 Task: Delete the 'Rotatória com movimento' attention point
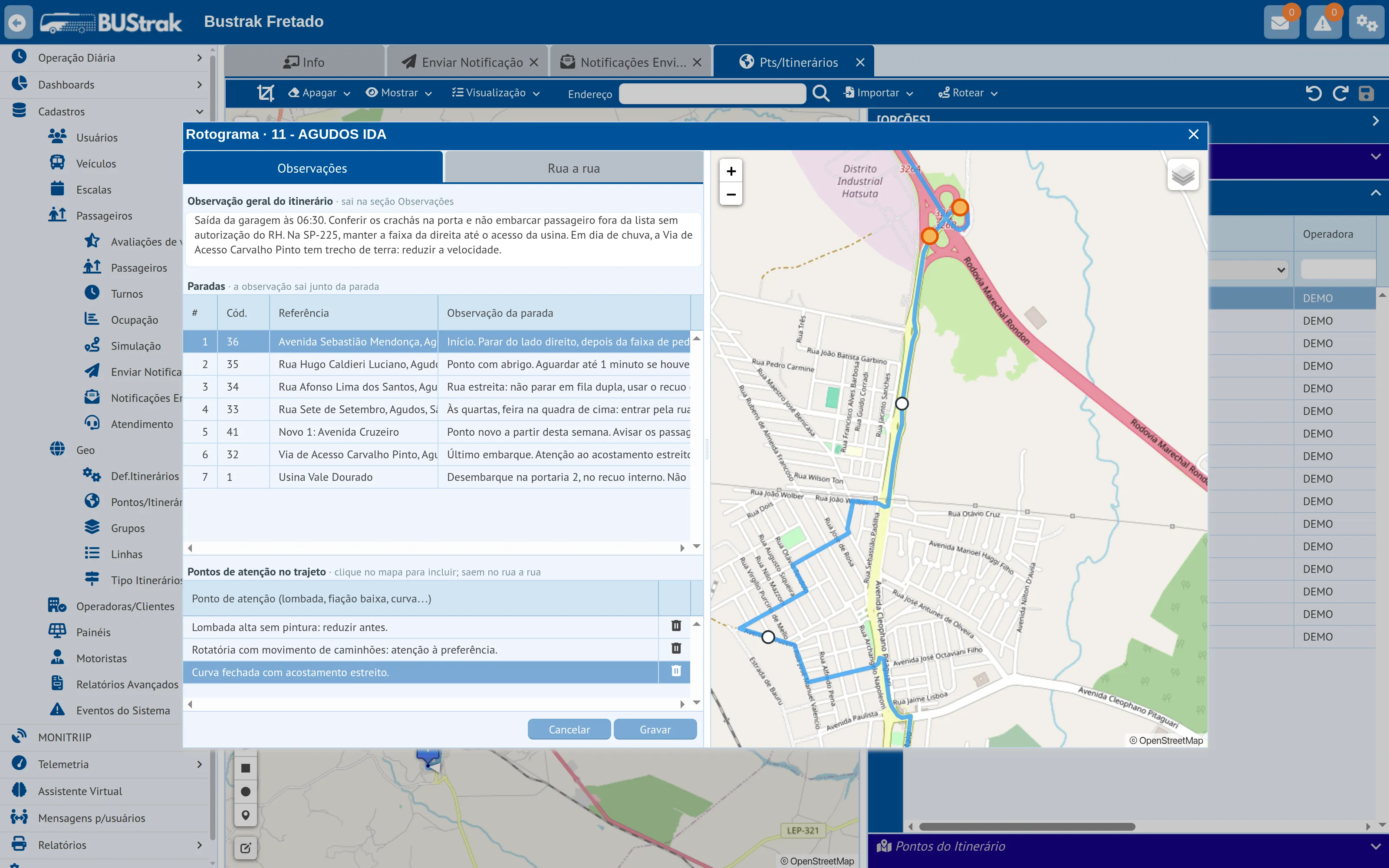tap(676, 648)
